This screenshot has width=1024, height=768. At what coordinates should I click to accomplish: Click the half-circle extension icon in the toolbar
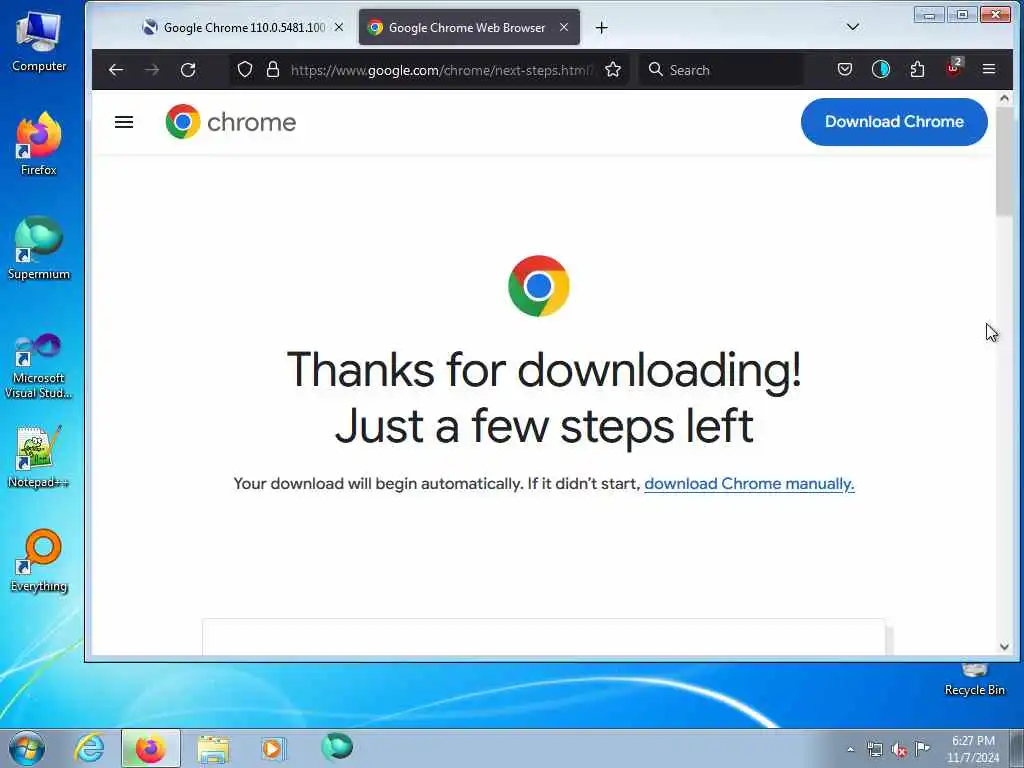880,69
